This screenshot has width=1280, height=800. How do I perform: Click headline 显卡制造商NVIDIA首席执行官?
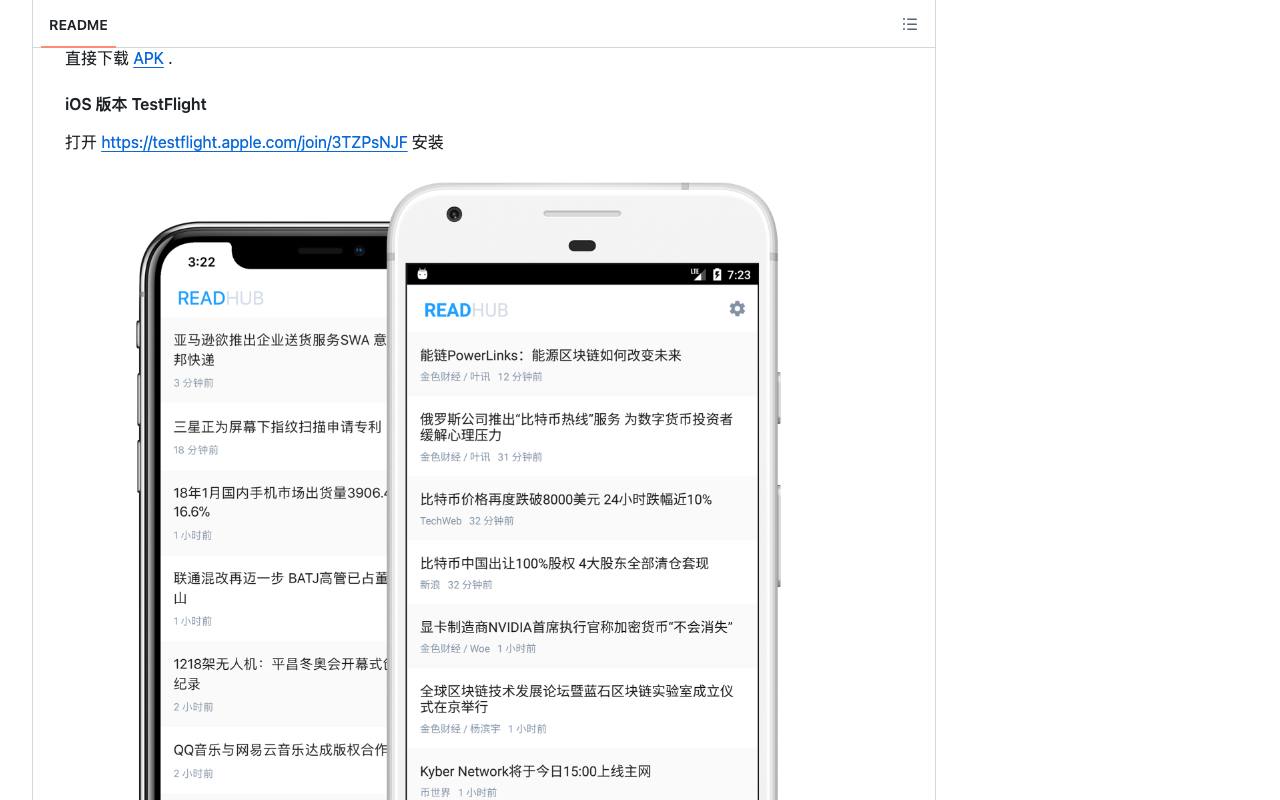click(x=576, y=627)
